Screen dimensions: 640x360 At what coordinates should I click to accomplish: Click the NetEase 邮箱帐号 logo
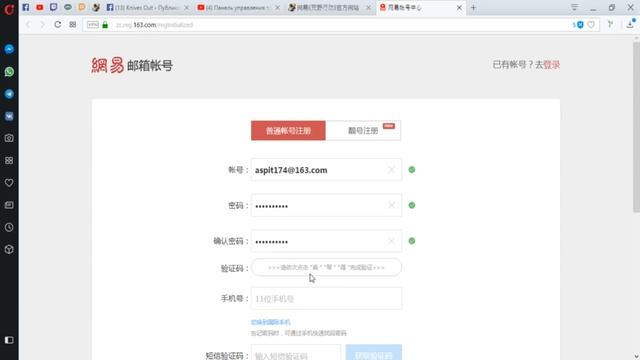pyautogui.click(x=132, y=65)
